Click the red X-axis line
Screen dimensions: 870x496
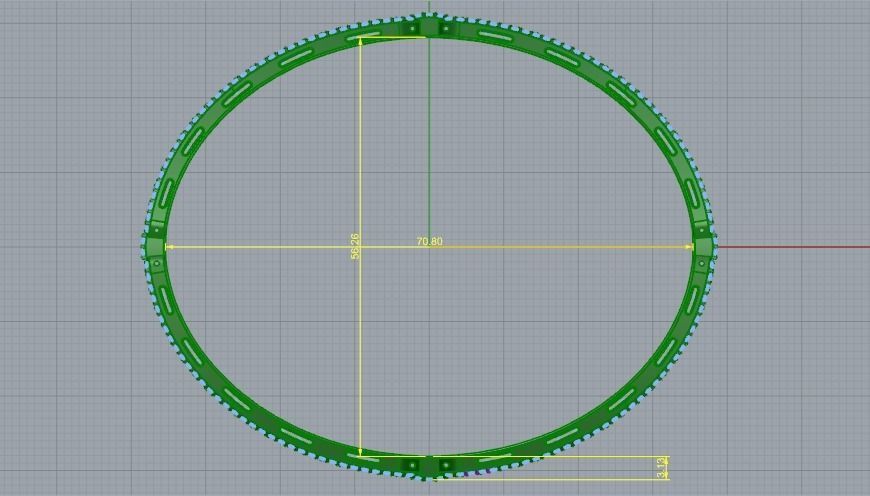tap(793, 247)
